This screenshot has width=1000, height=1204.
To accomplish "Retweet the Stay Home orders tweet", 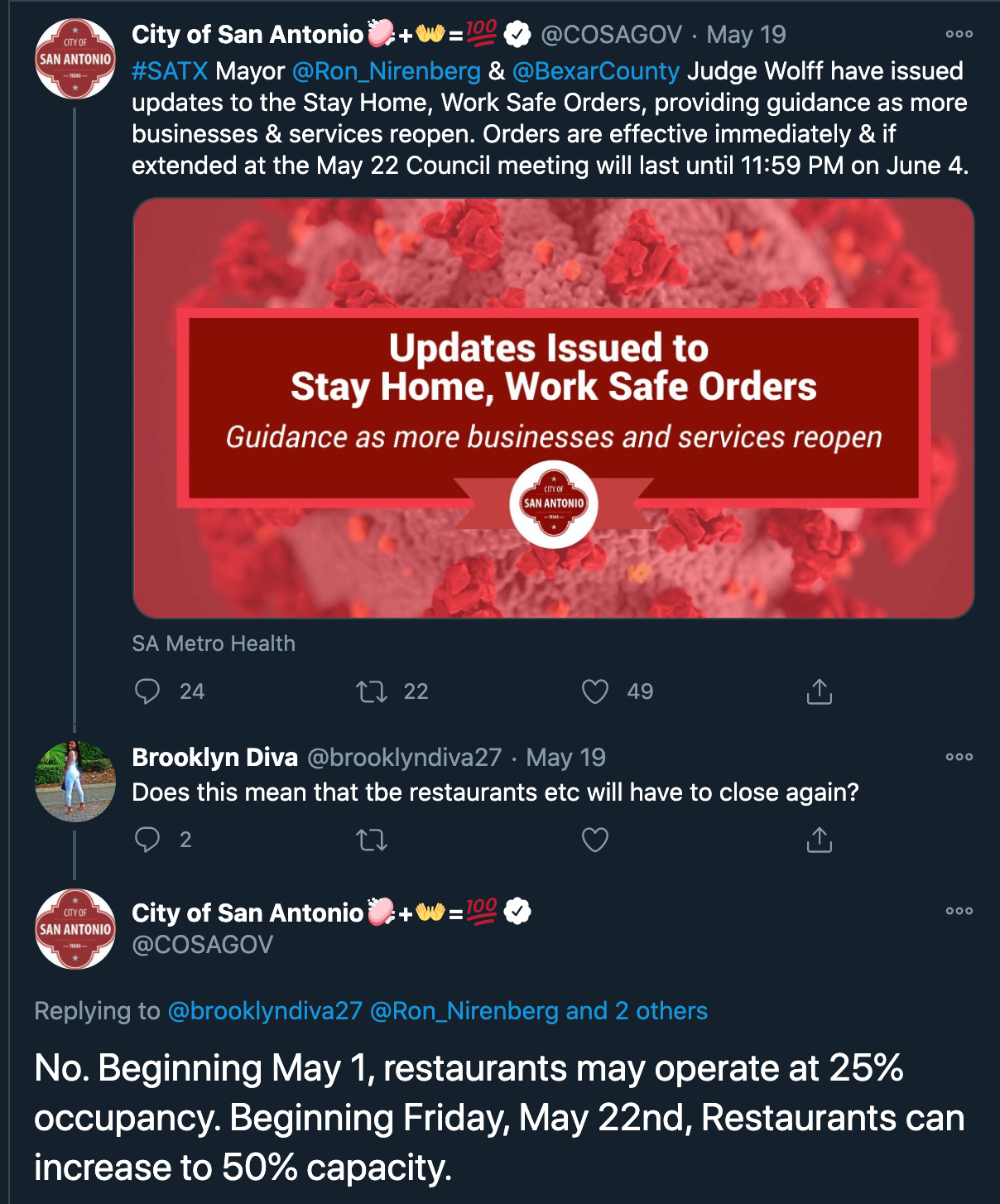I will pos(372,691).
